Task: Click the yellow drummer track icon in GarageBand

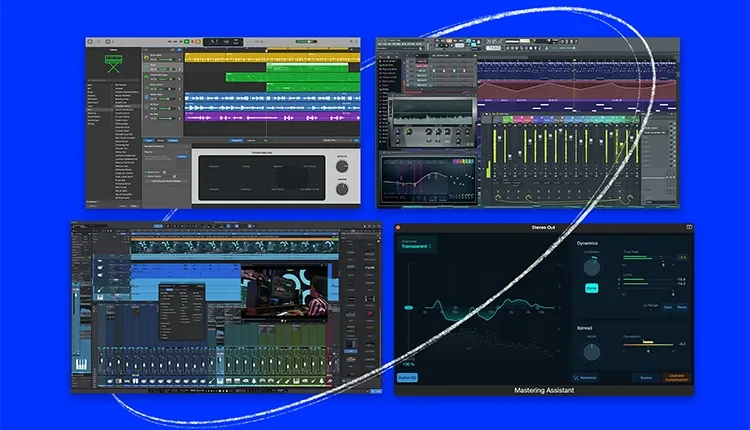Action: coord(146,57)
